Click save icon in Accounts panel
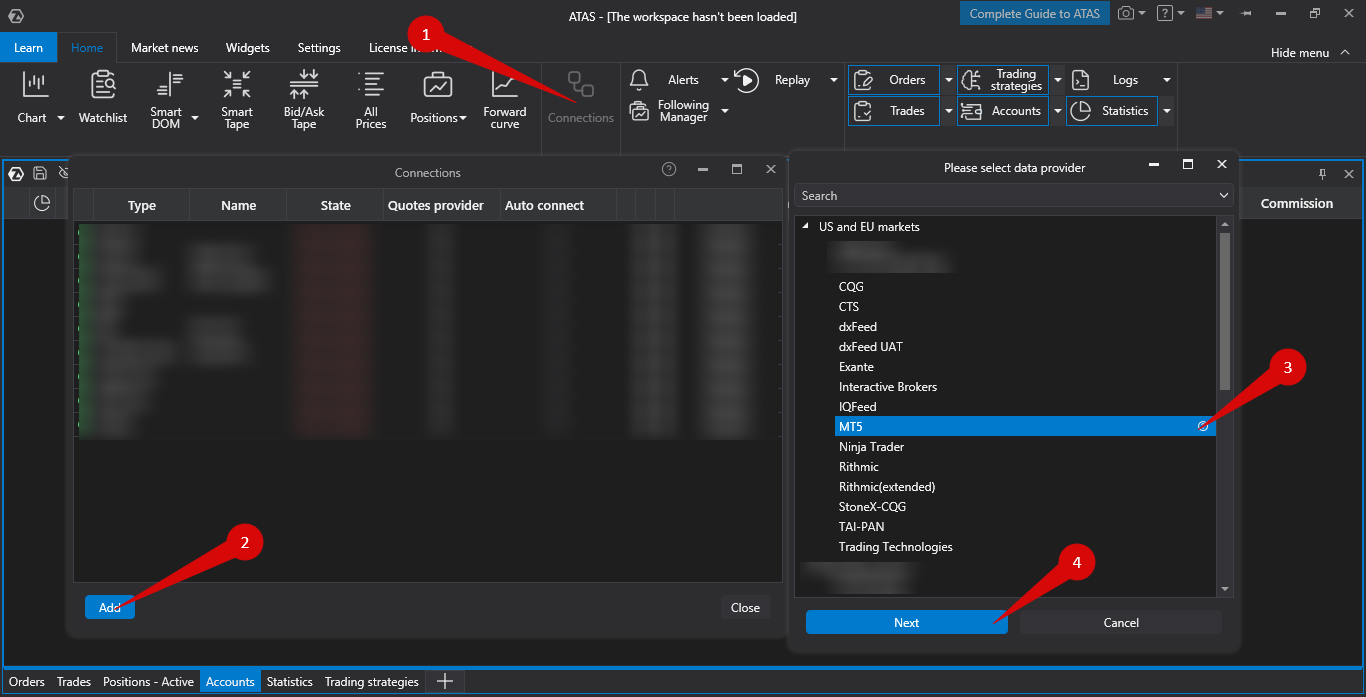This screenshot has height=697, width=1366. point(40,173)
